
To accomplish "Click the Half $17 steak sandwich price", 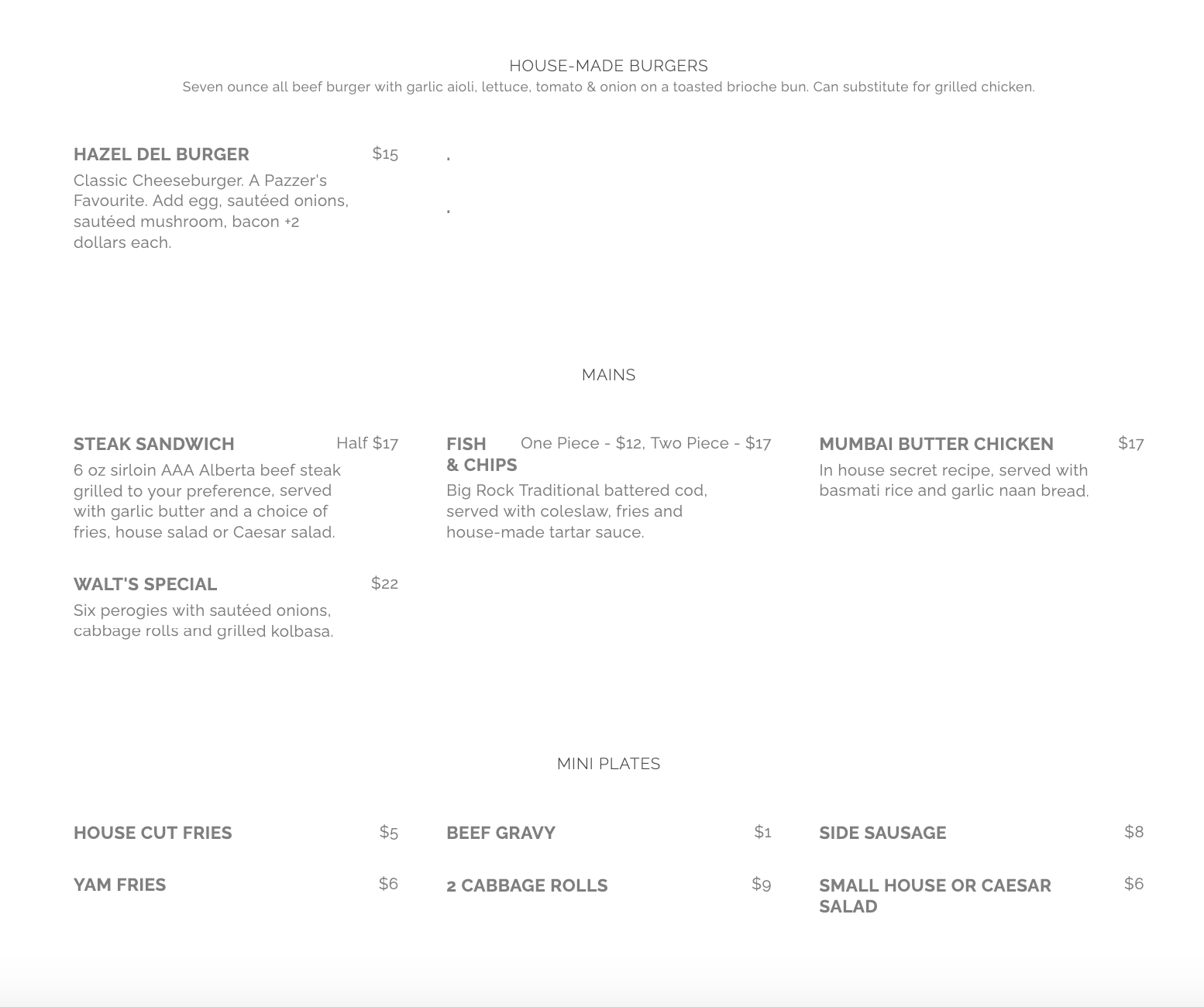I will click(367, 443).
